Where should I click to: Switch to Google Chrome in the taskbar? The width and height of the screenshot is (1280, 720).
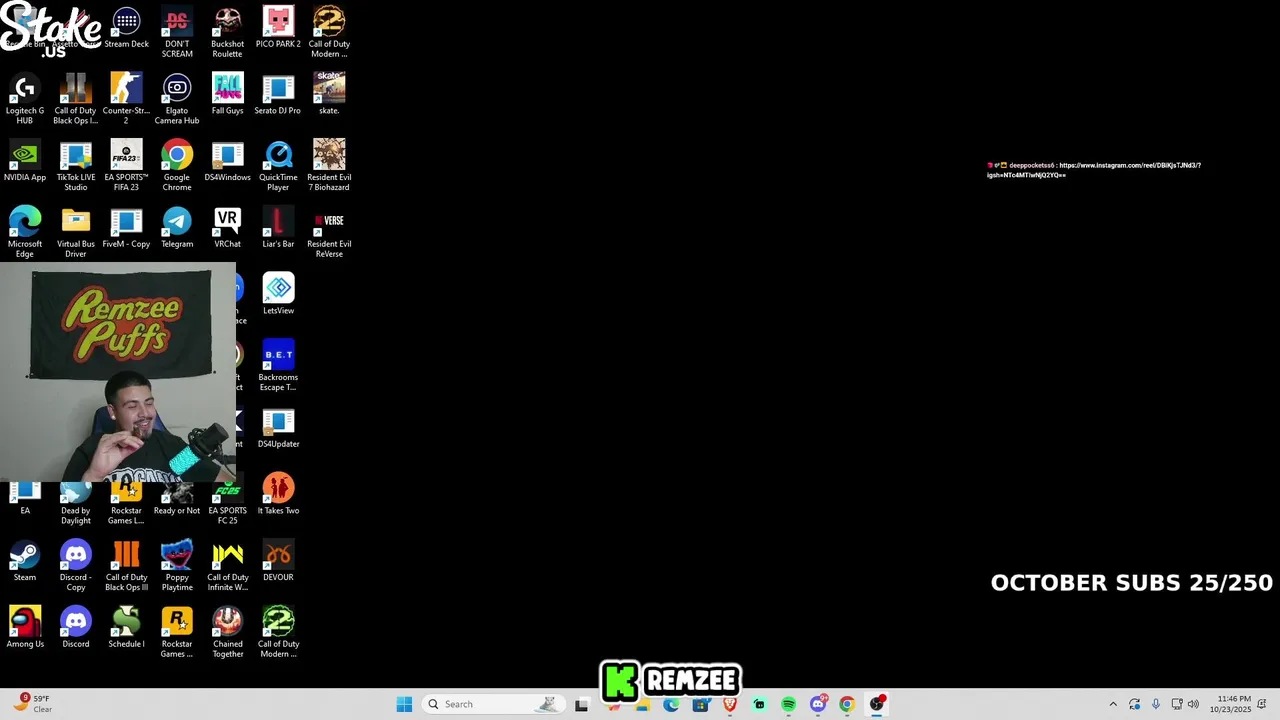(x=847, y=704)
